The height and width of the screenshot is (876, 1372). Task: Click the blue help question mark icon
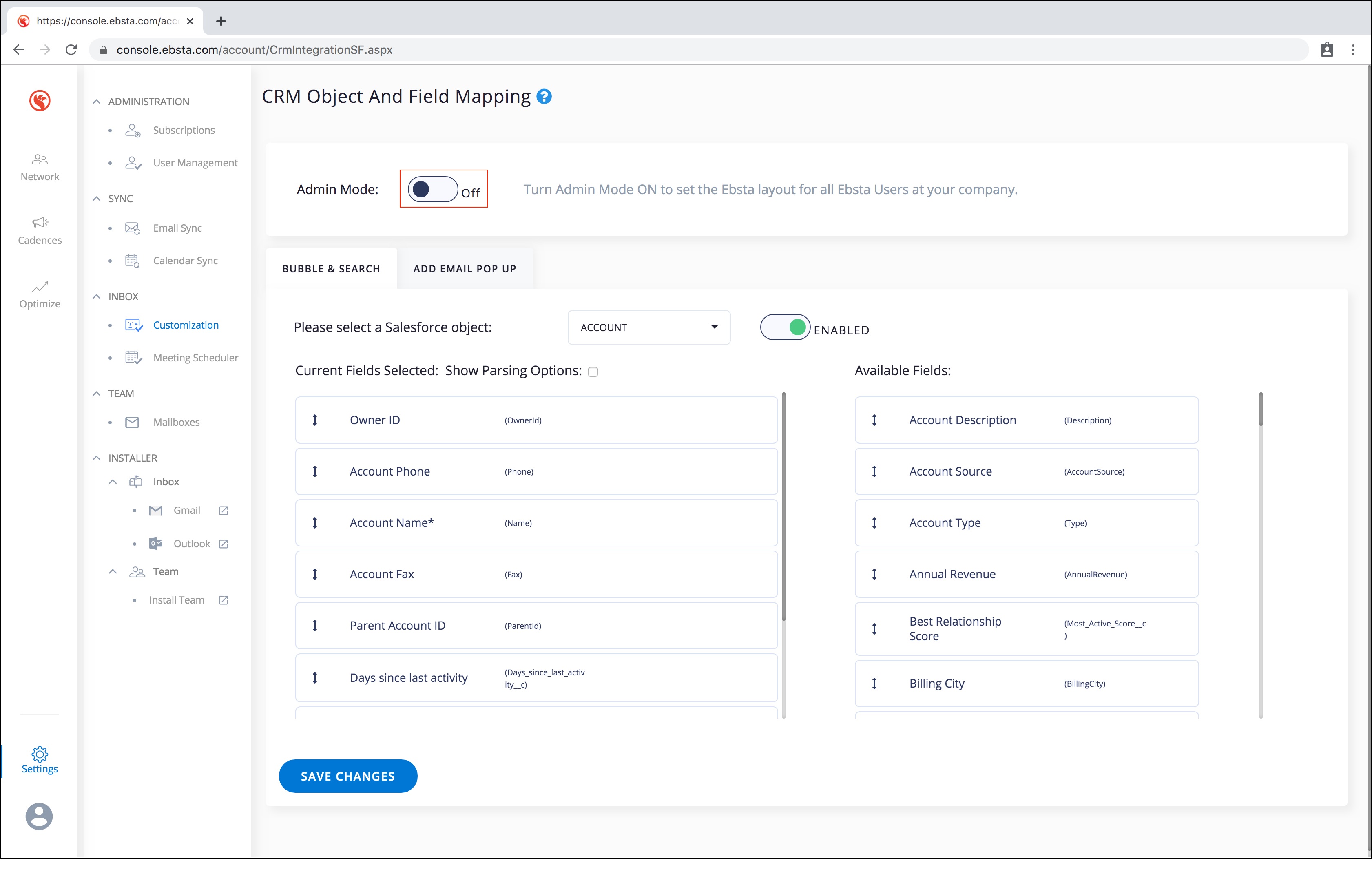point(544,97)
